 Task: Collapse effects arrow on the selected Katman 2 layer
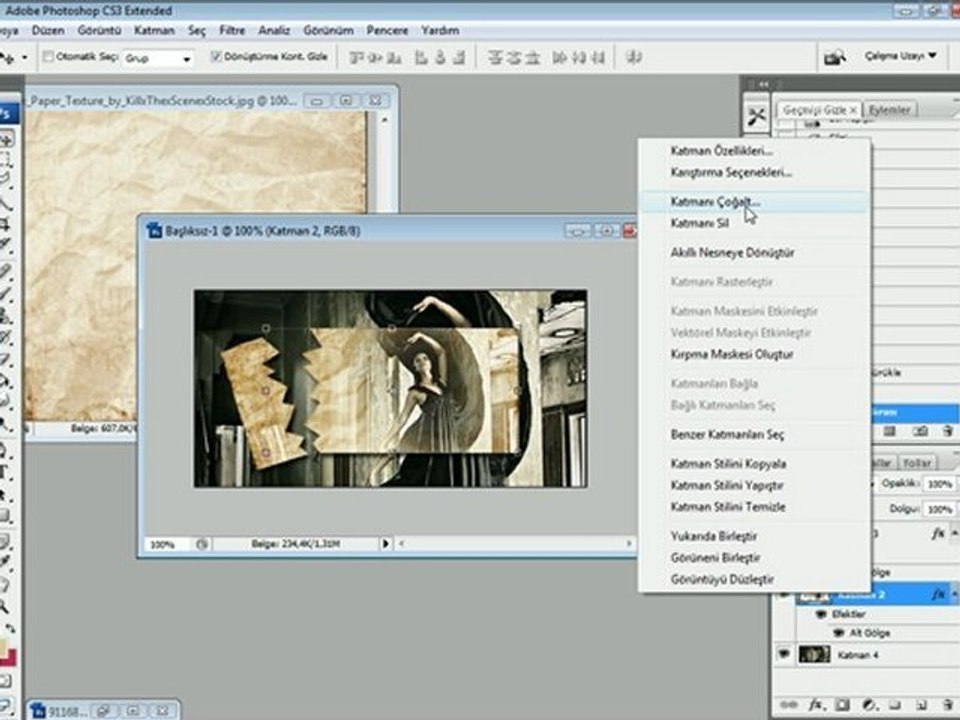coord(955,594)
